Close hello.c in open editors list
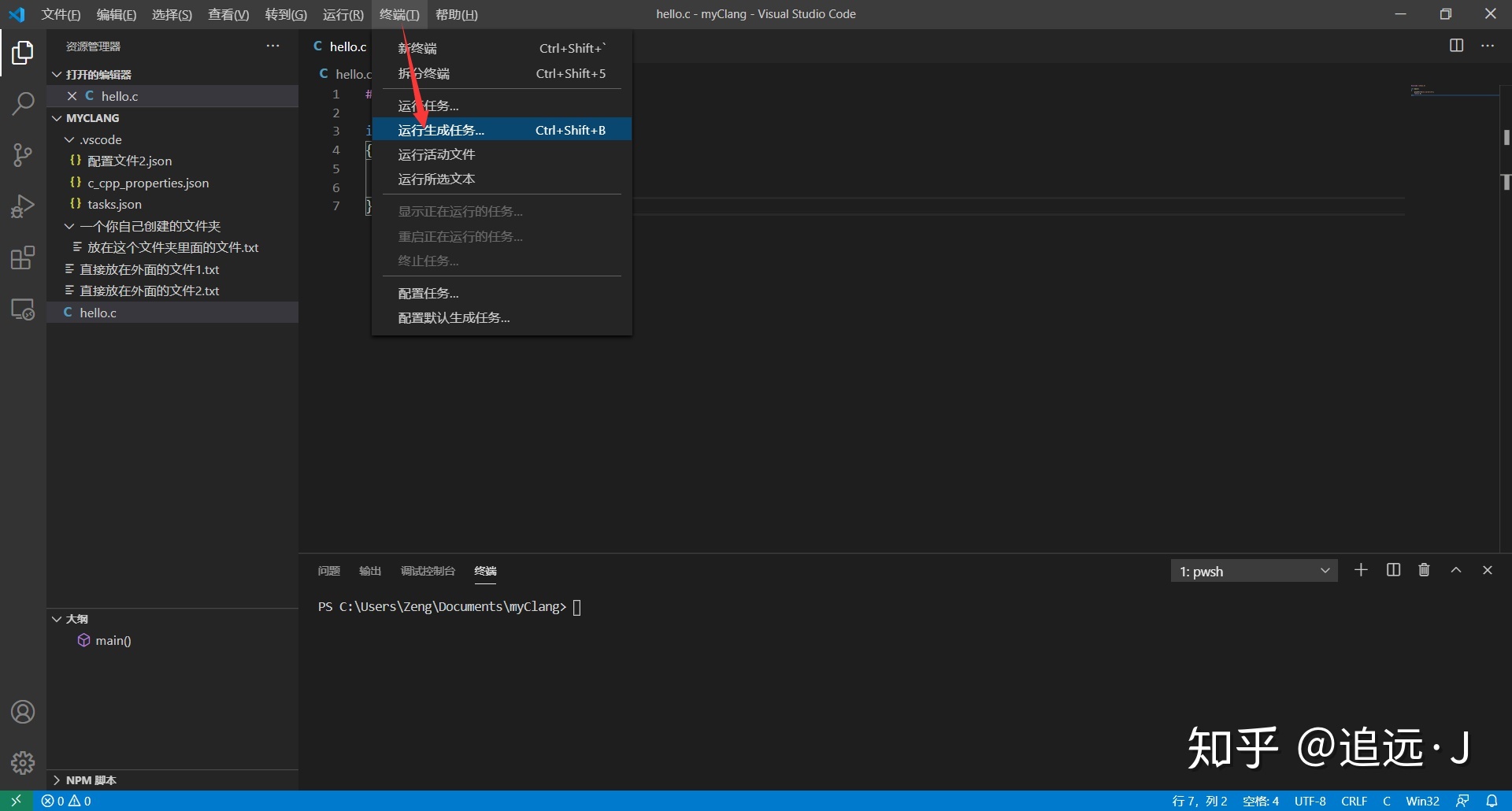Image resolution: width=1512 pixels, height=811 pixels. coord(72,96)
